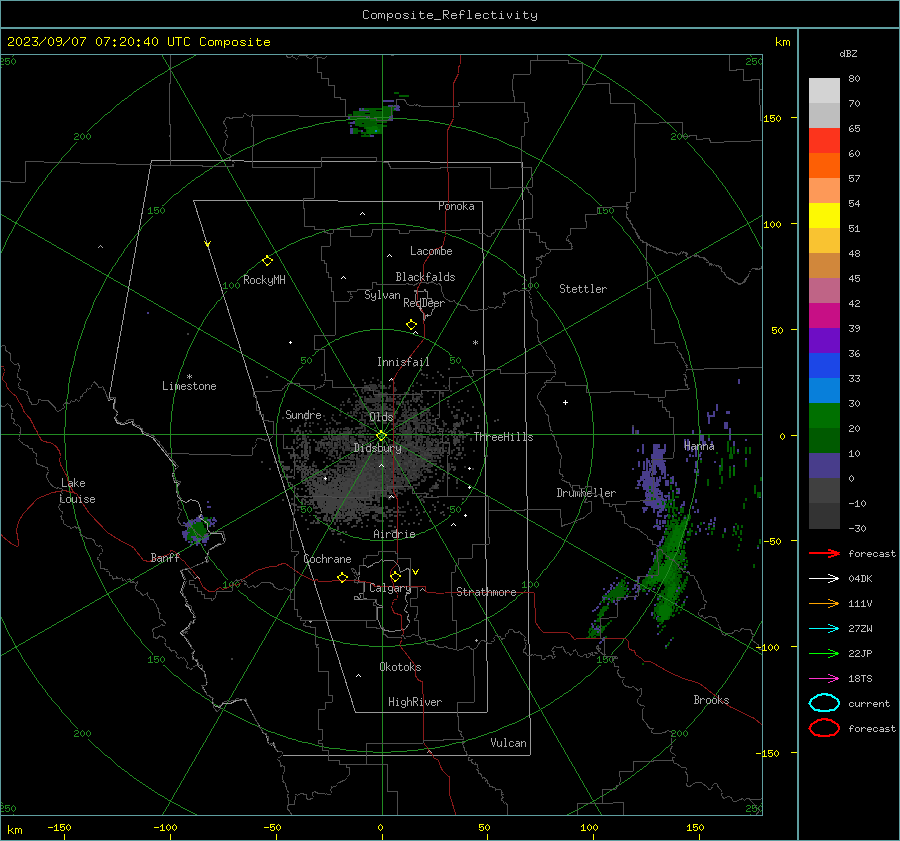
Task: Click the HighRiver city label
Action: (x=415, y=702)
